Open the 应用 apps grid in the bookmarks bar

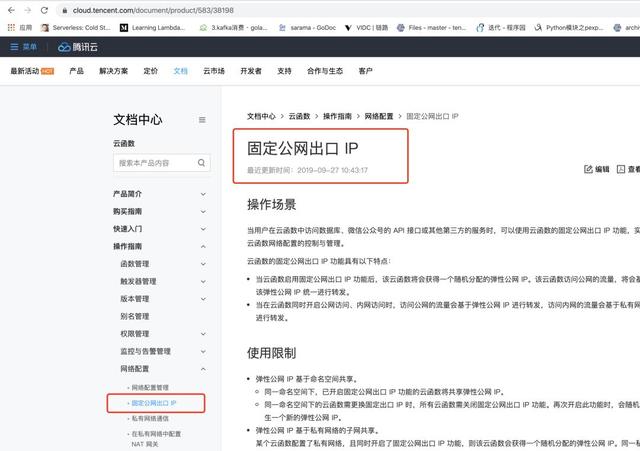tap(20, 28)
